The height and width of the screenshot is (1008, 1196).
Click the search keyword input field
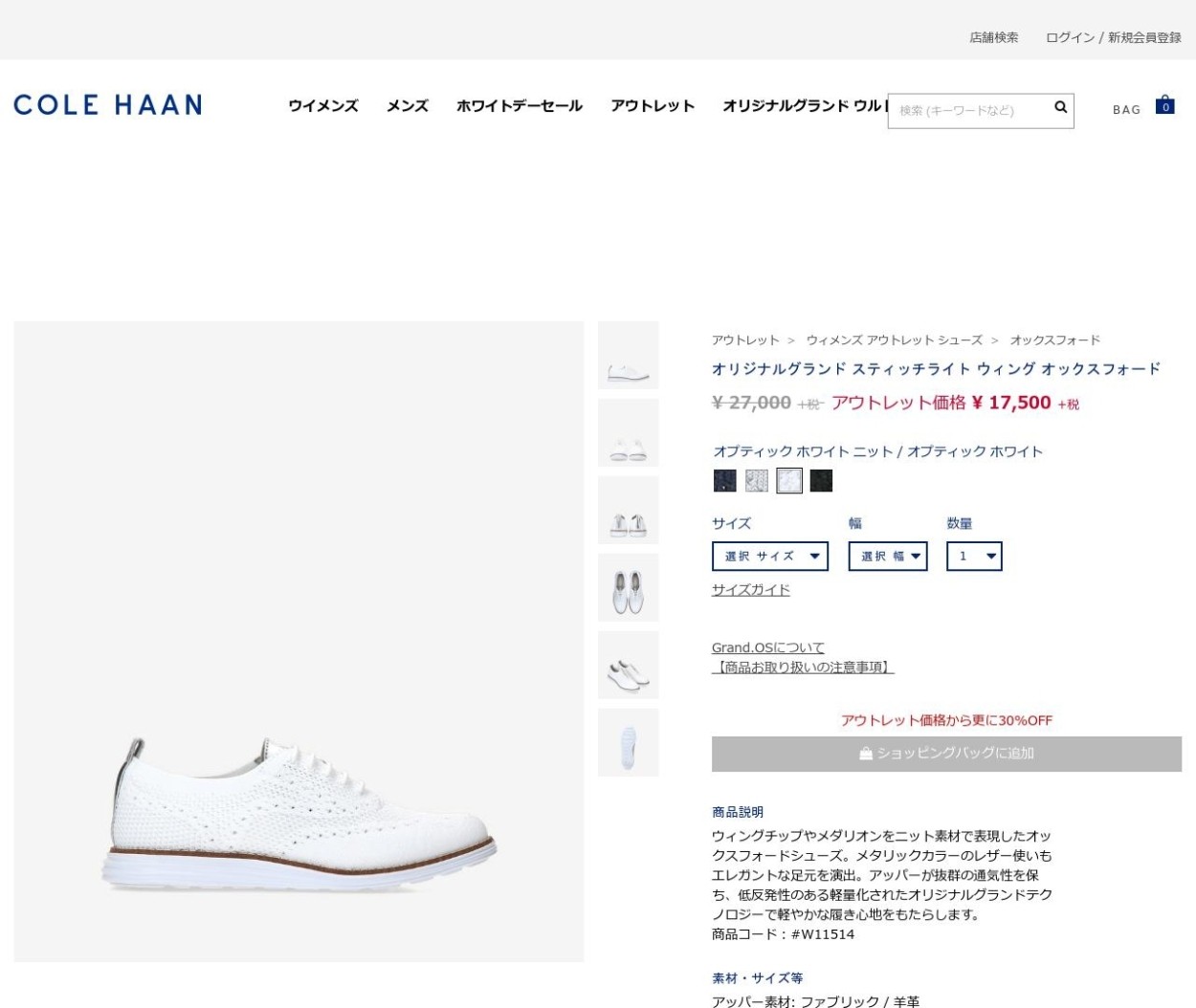pyautogui.click(x=971, y=111)
